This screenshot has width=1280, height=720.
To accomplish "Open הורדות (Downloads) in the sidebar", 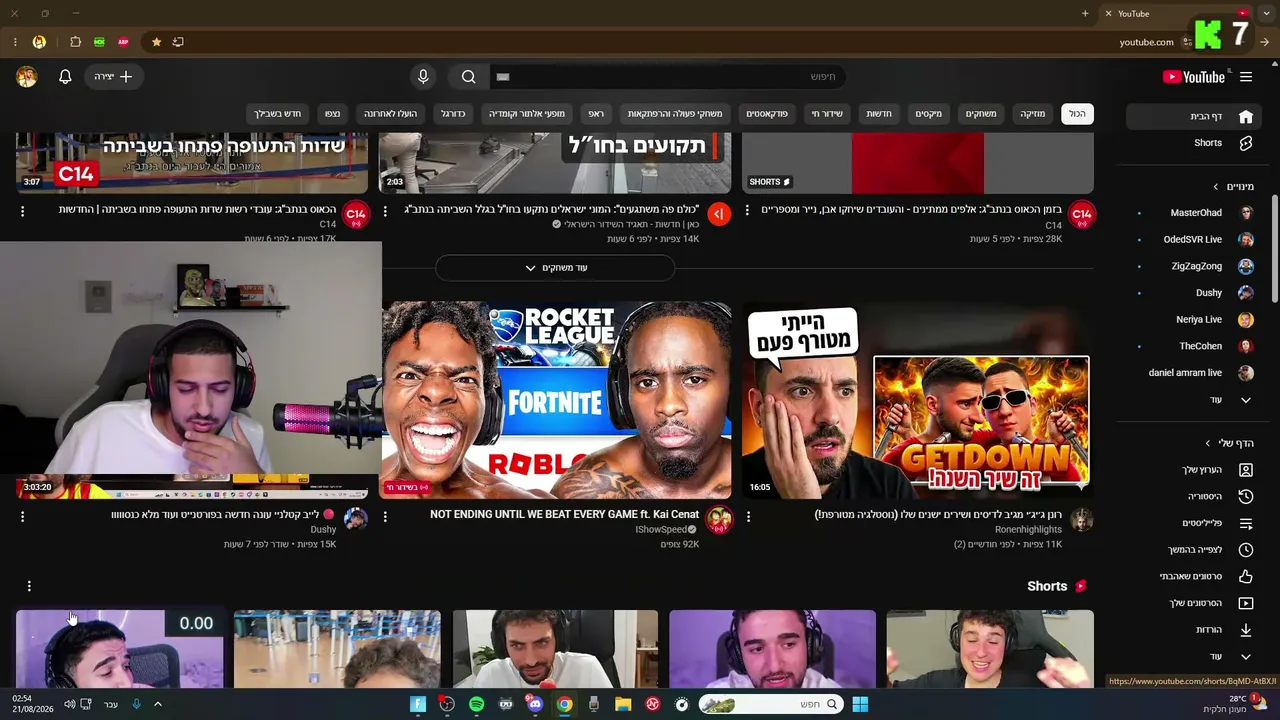I will click(x=1192, y=630).
